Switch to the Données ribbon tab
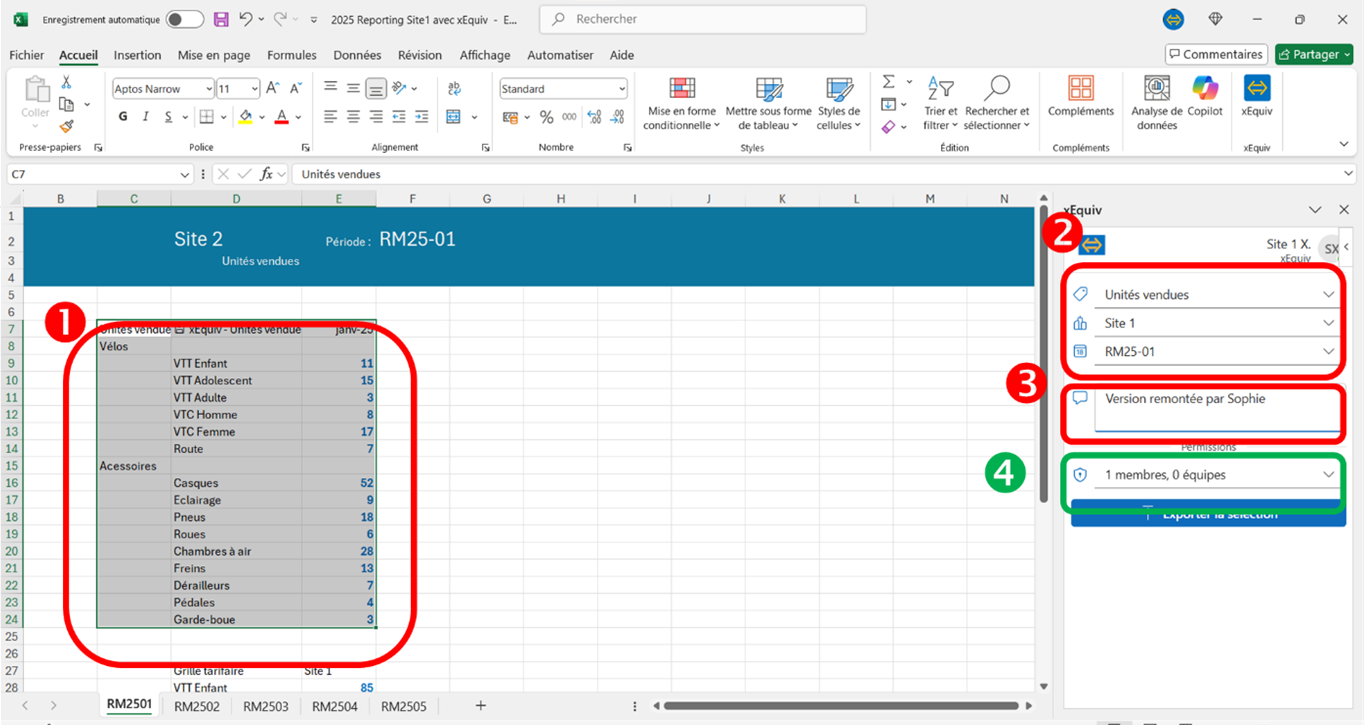 357,55
